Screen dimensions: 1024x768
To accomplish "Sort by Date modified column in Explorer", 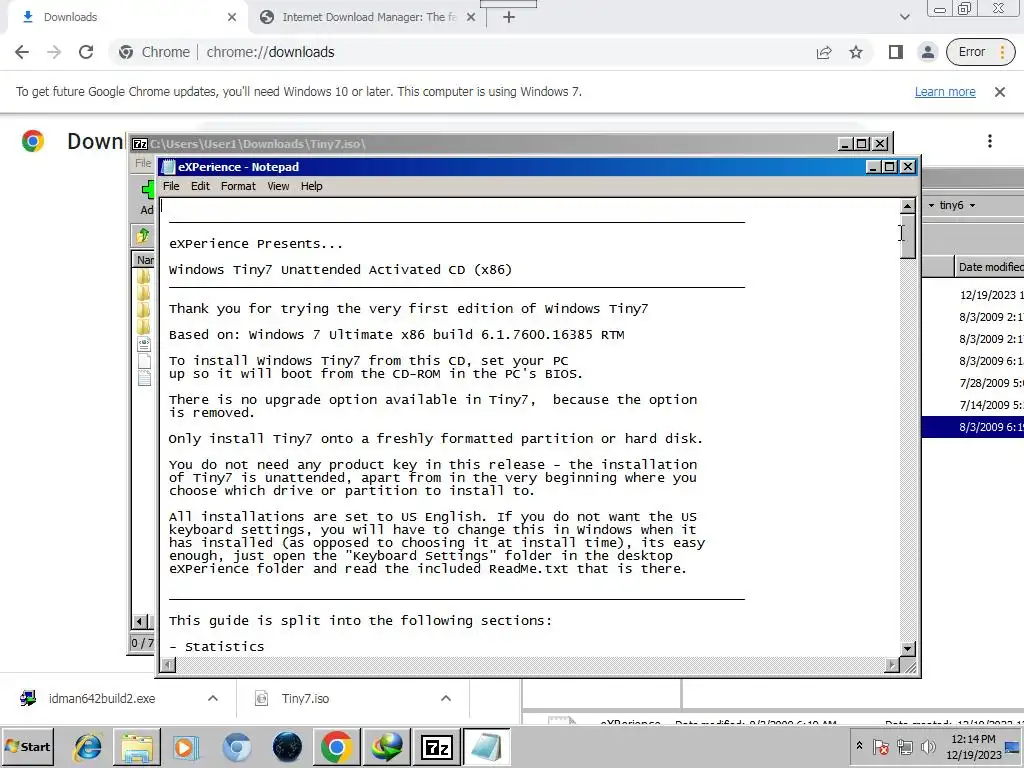I will point(989,266).
